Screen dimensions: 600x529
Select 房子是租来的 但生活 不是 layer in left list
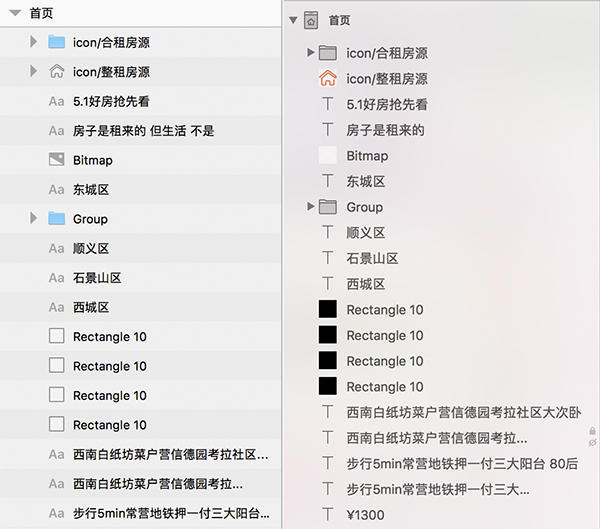pyautogui.click(x=143, y=131)
